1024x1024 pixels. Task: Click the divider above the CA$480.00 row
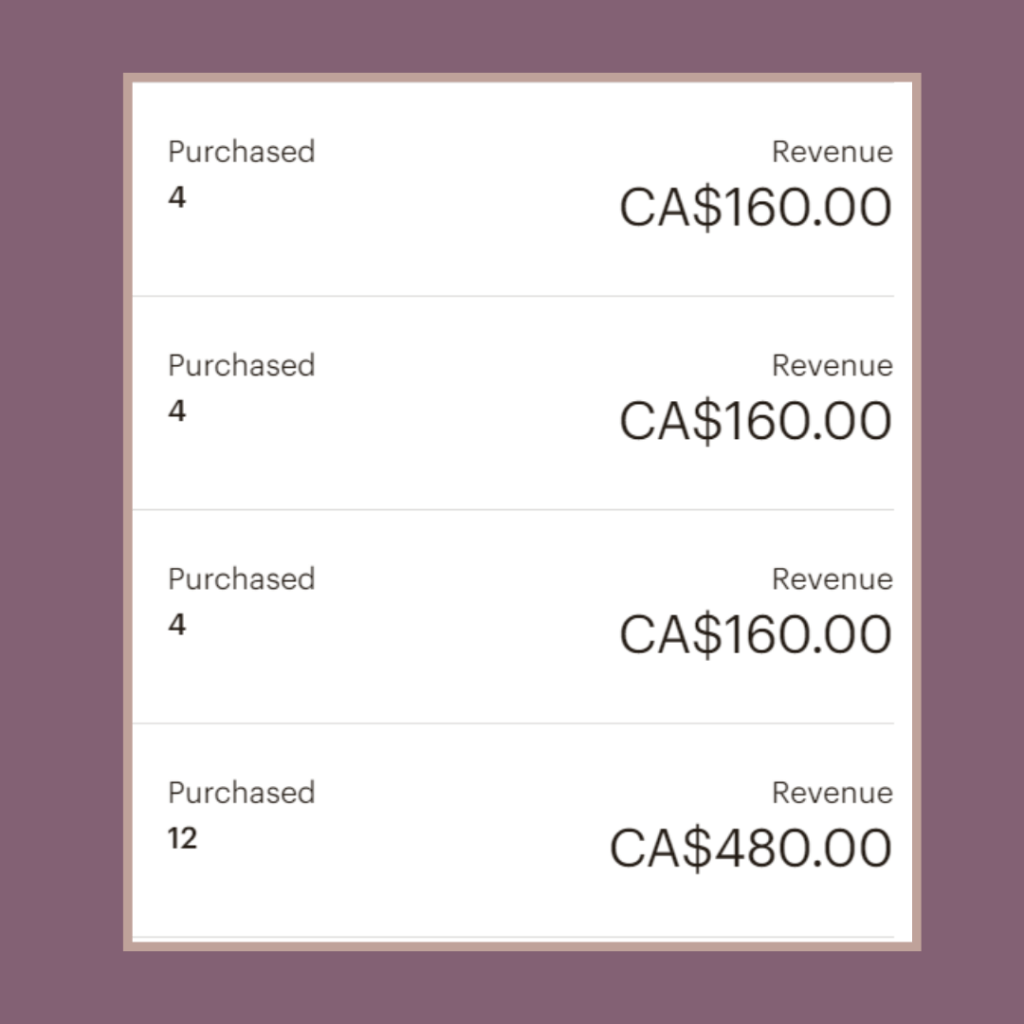click(x=513, y=723)
